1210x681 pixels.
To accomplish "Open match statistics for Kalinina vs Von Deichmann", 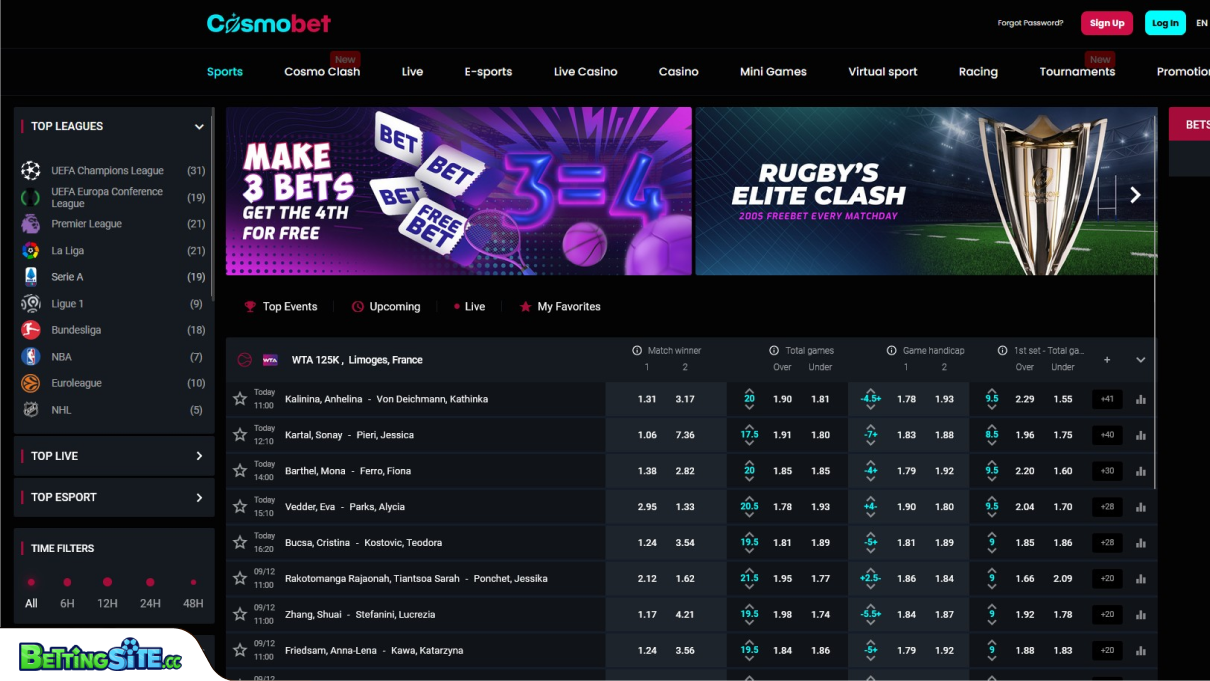I will (1141, 398).
